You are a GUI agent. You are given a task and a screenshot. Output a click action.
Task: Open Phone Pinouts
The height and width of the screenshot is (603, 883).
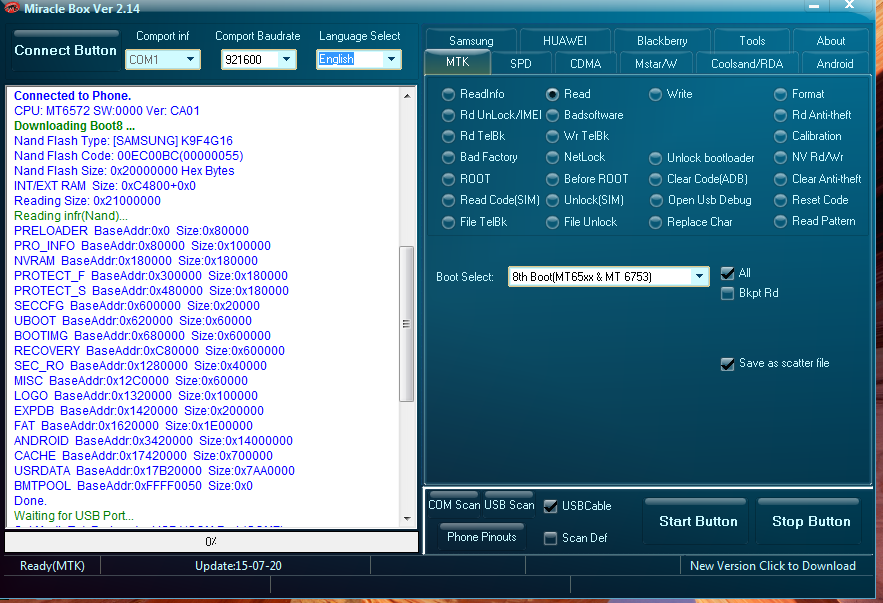[x=481, y=536]
